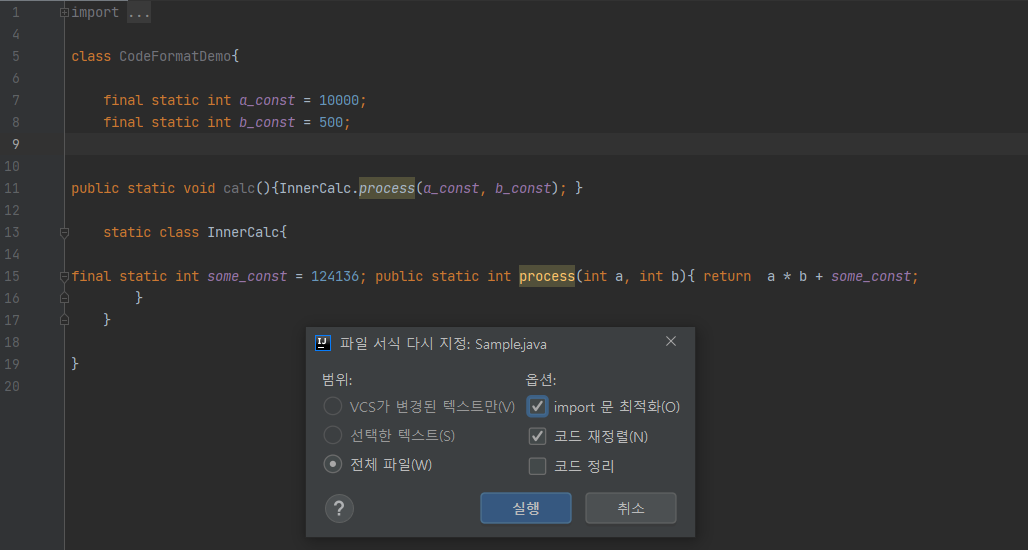
Task: Click the 실행 button
Action: pos(526,508)
